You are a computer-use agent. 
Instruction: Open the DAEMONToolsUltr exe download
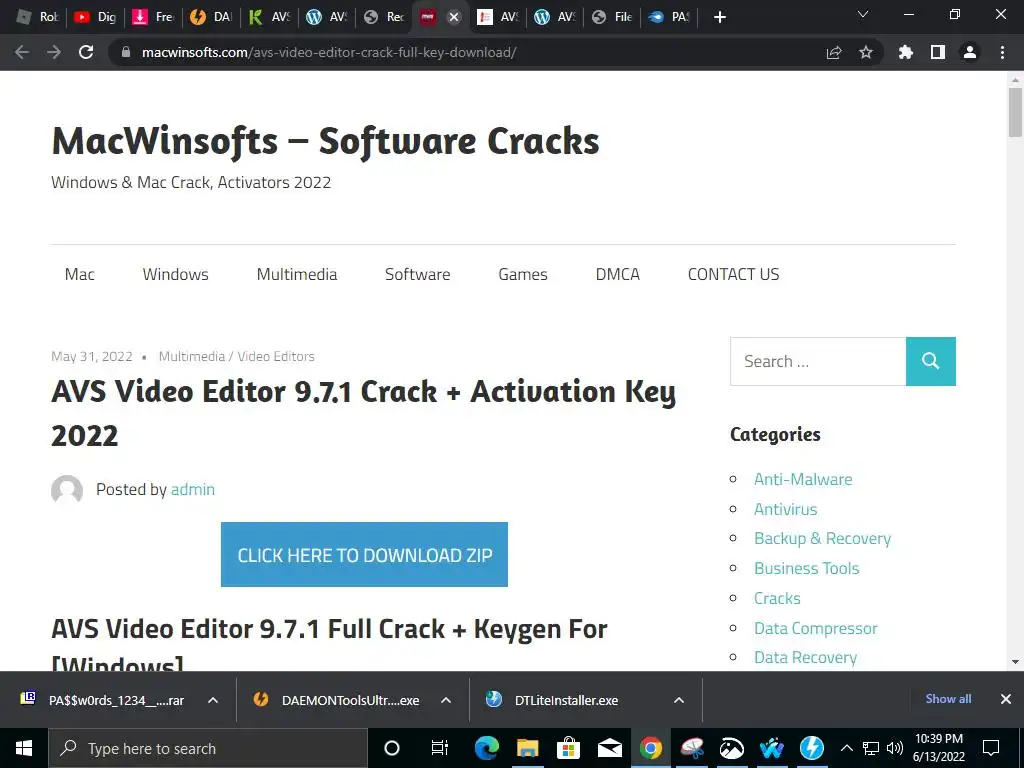(x=336, y=700)
